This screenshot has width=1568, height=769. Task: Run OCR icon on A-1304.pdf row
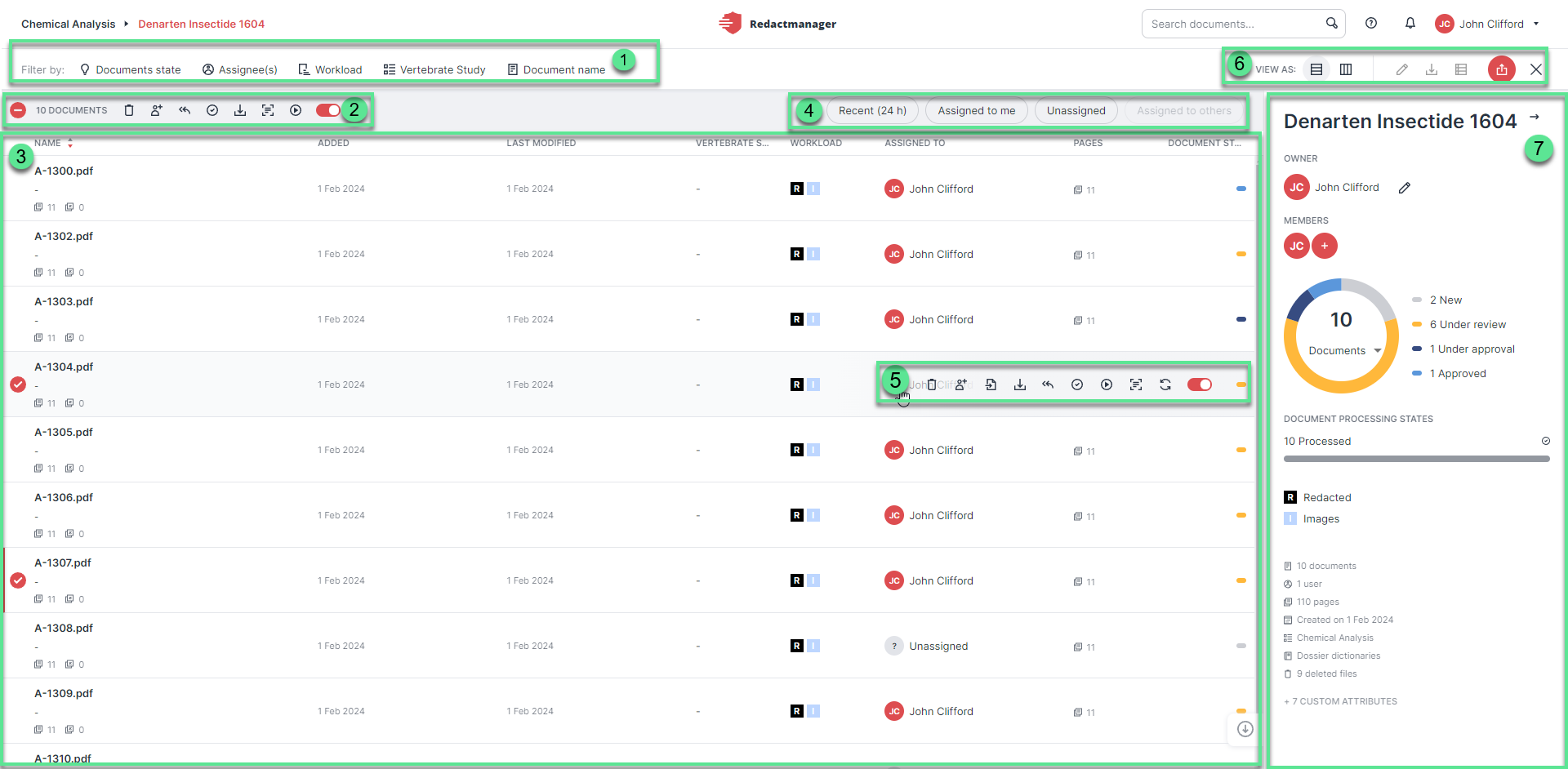1136,384
